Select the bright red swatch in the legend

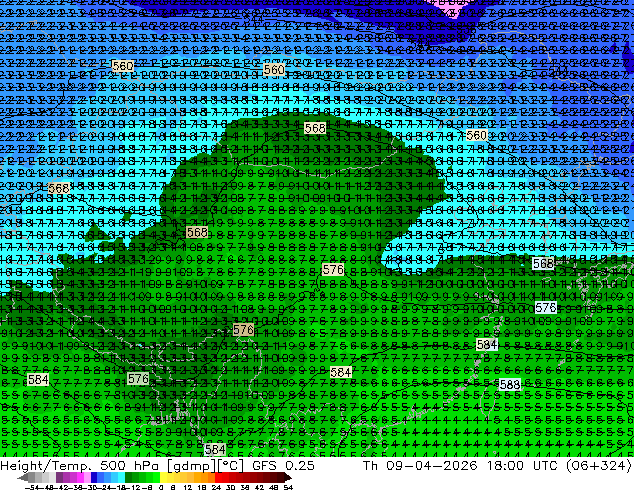pos(218,477)
